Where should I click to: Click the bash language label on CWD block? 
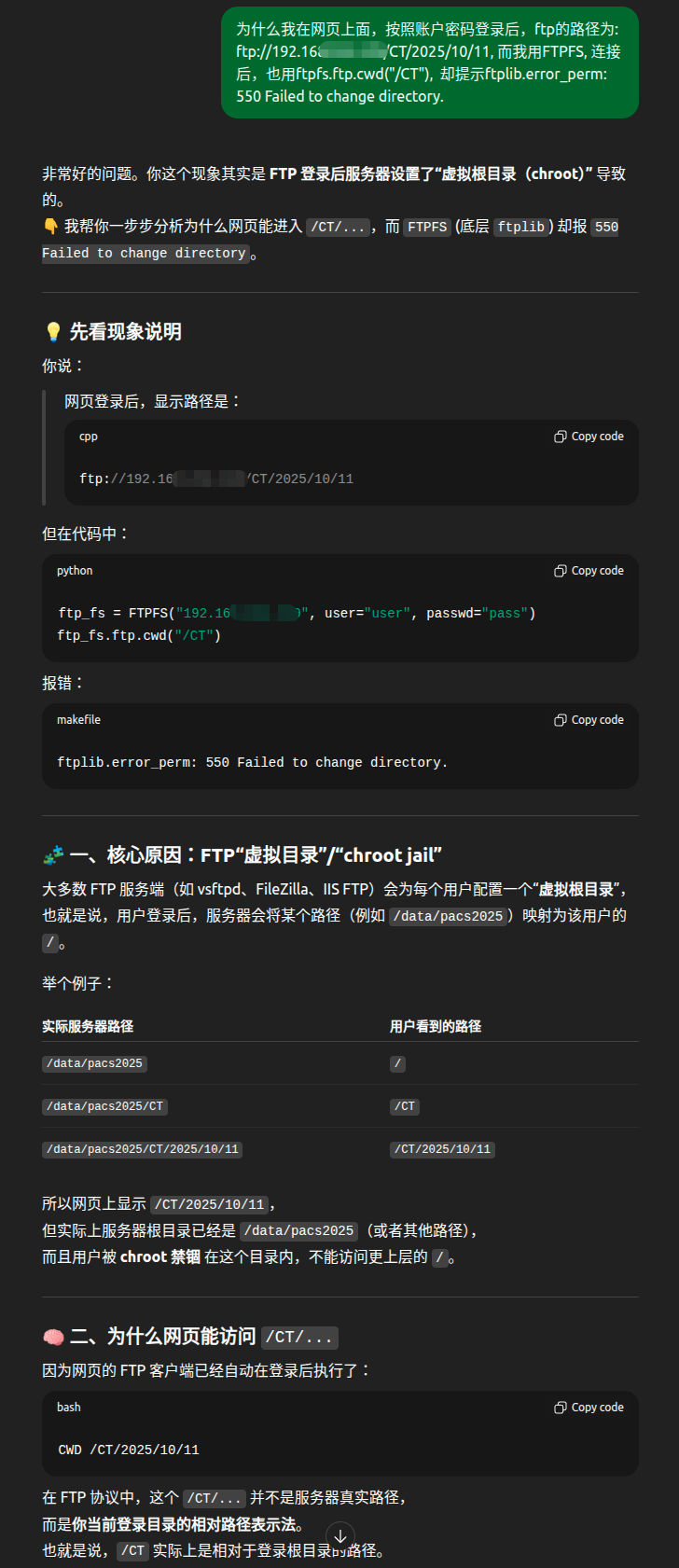click(x=68, y=1407)
